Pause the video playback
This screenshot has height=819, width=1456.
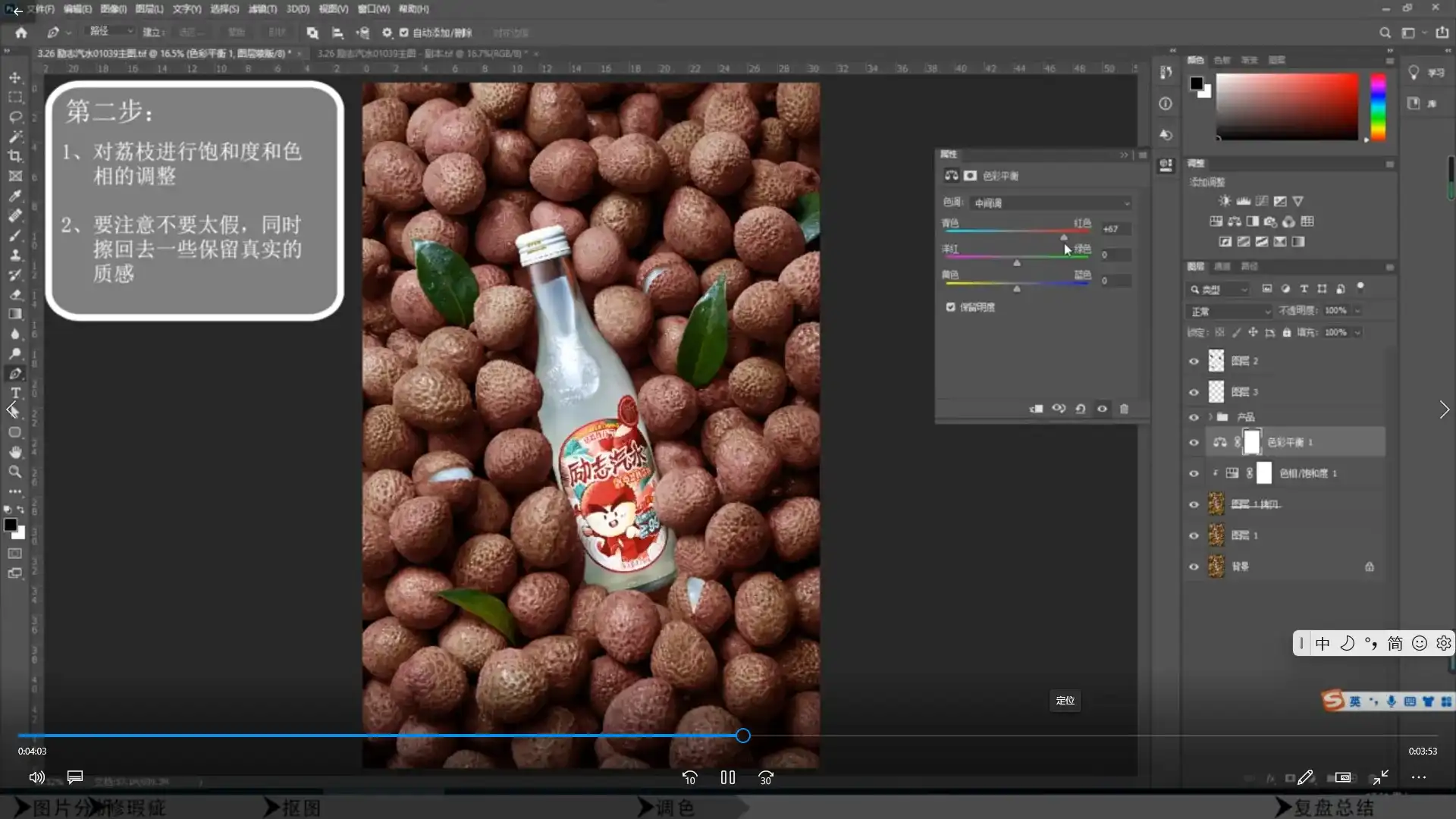728,777
